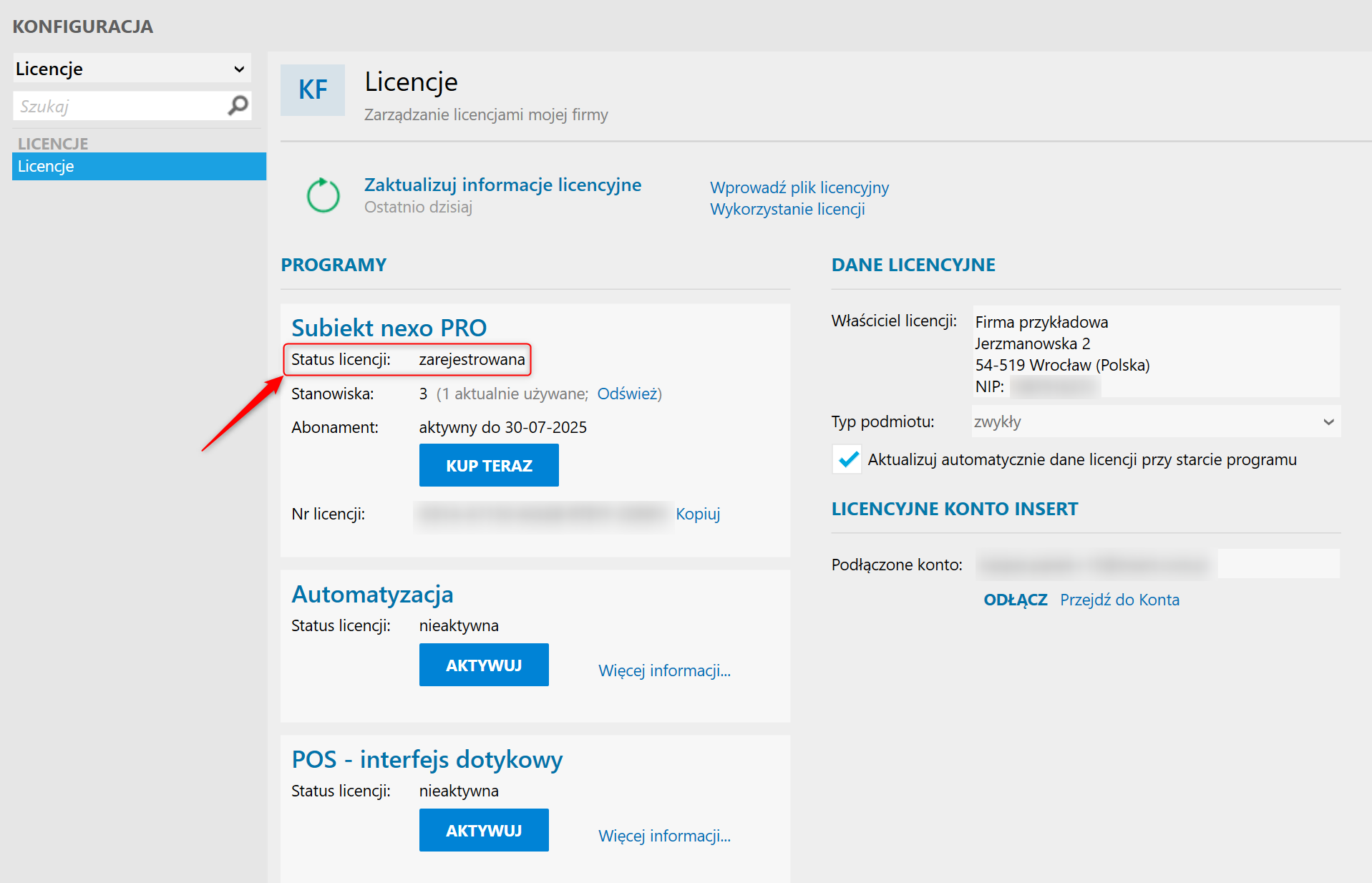Open Przejdź do Konta link
The image size is (1372, 883).
click(x=1119, y=600)
